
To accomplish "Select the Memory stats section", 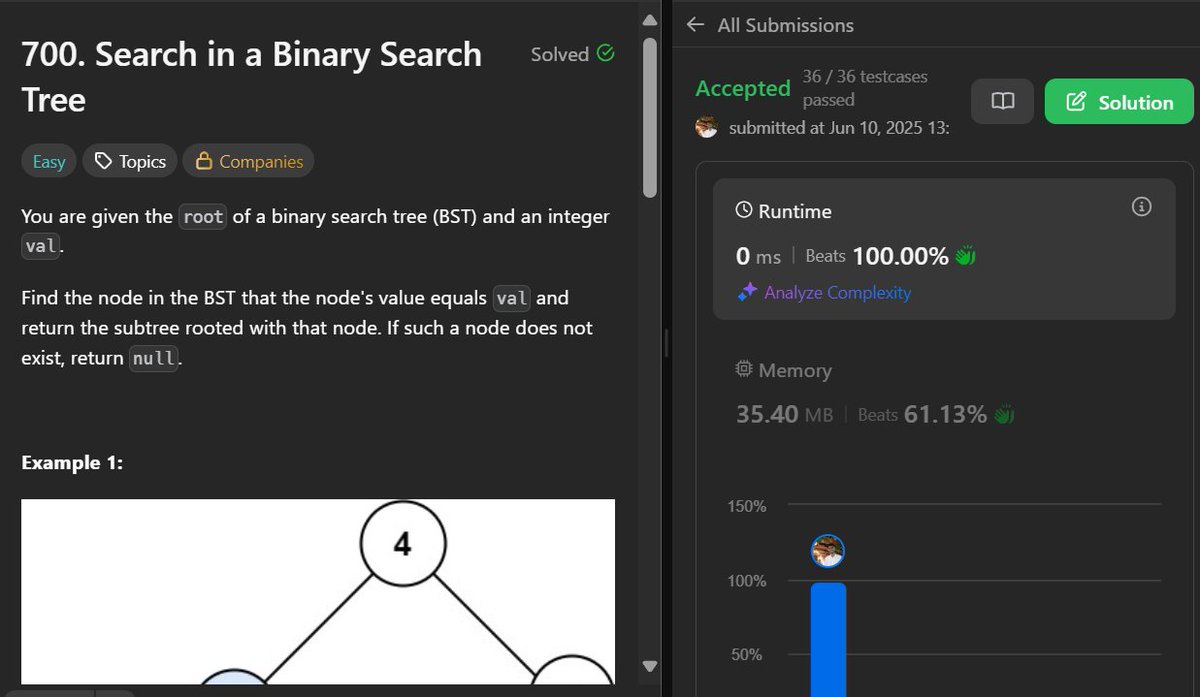I will coord(943,392).
